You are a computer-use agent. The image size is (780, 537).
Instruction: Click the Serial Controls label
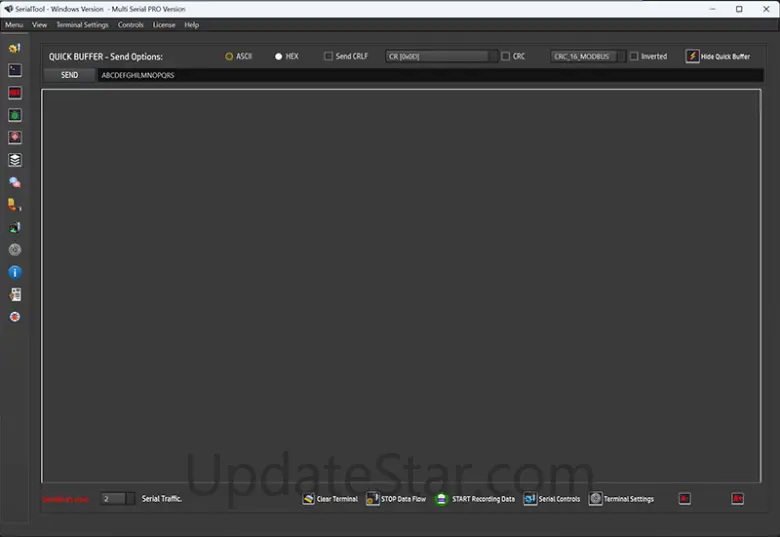pos(559,499)
